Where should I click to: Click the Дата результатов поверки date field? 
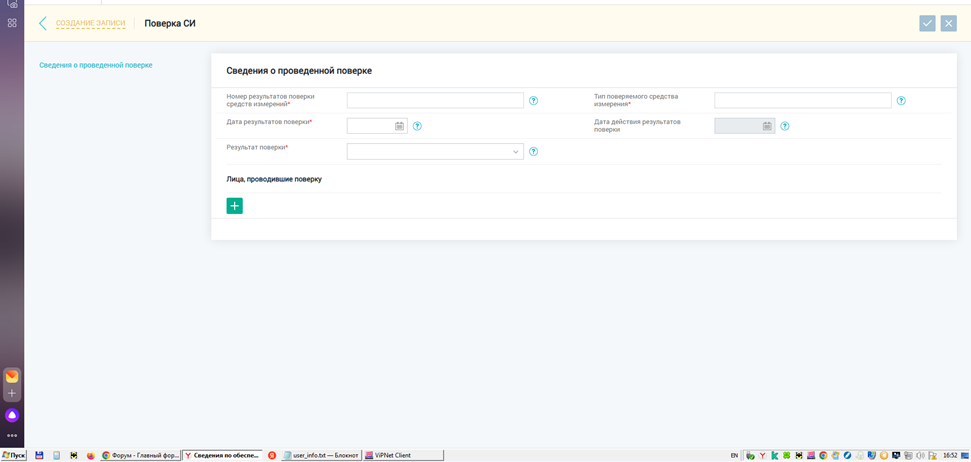pos(370,126)
